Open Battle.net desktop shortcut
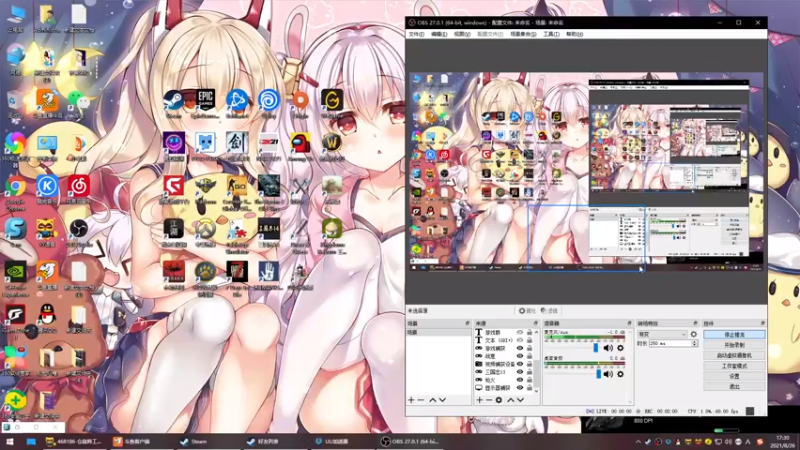The image size is (800, 450). 237,100
